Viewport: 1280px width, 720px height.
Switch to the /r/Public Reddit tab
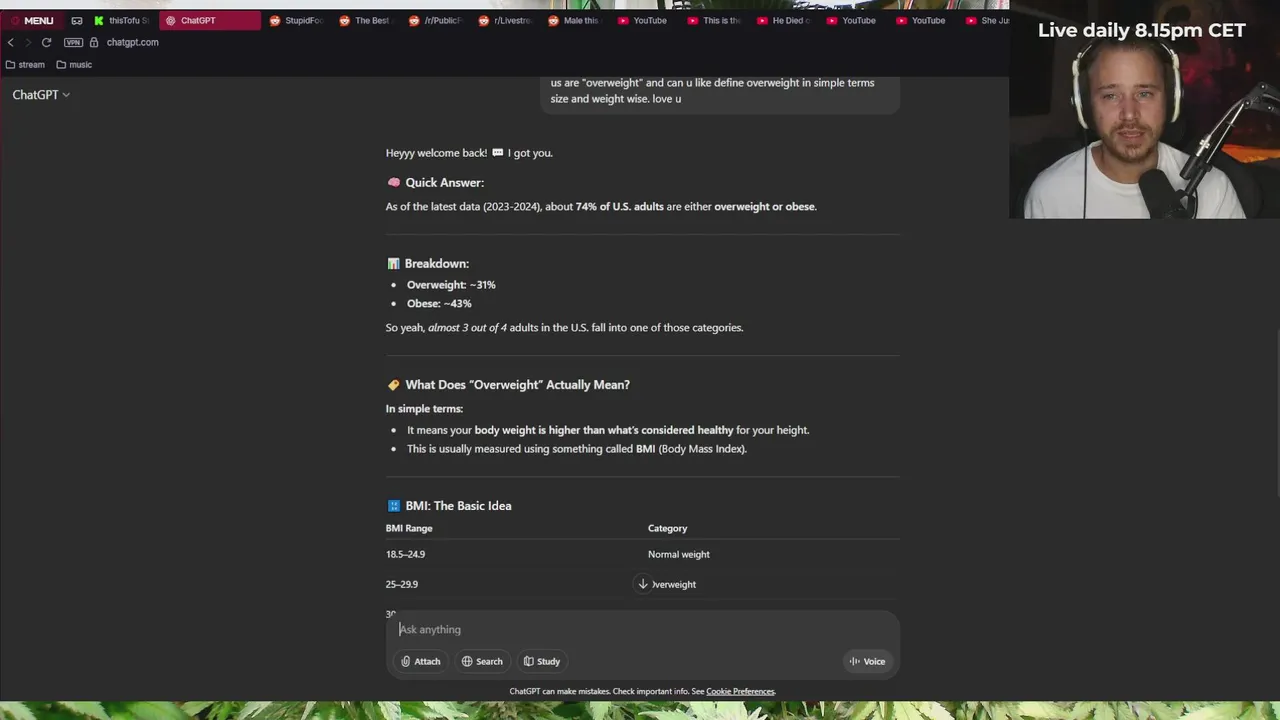435,20
